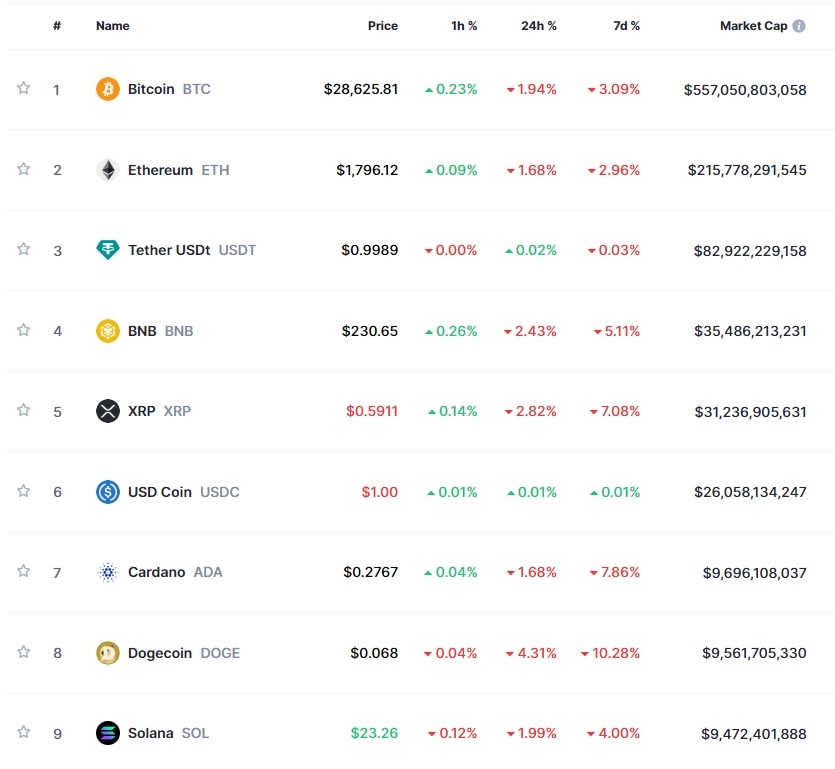Click the Dogecoin logo icon
This screenshot has width=835, height=769.
107,653
